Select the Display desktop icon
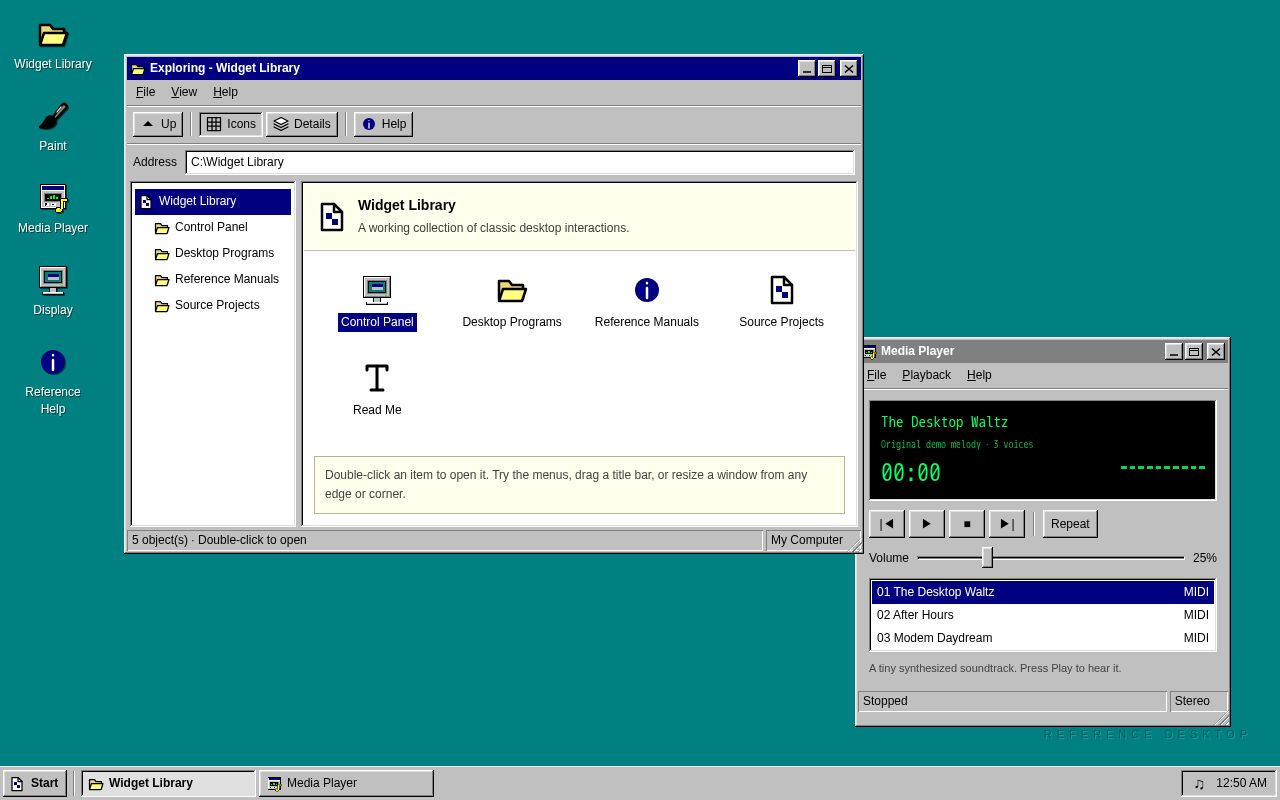Image resolution: width=1280 pixels, height=800 pixels. (53, 291)
